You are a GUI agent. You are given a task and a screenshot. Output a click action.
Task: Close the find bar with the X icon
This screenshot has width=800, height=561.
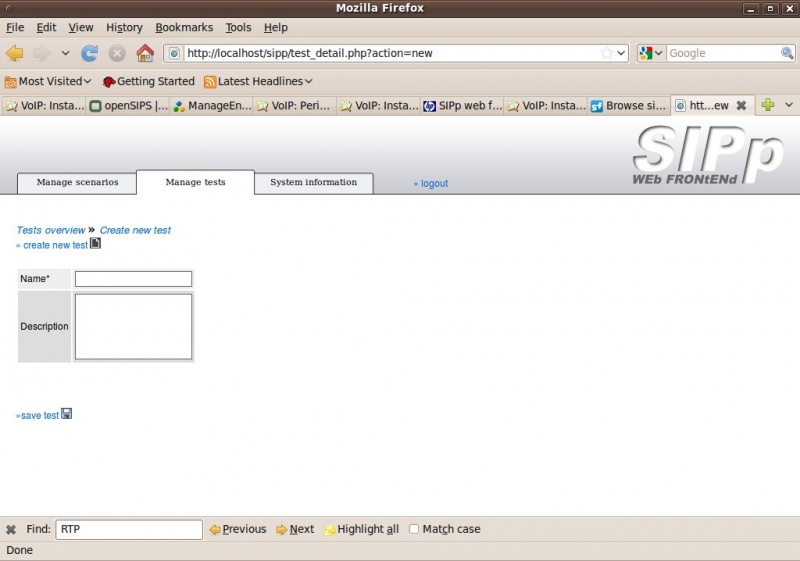(11, 530)
